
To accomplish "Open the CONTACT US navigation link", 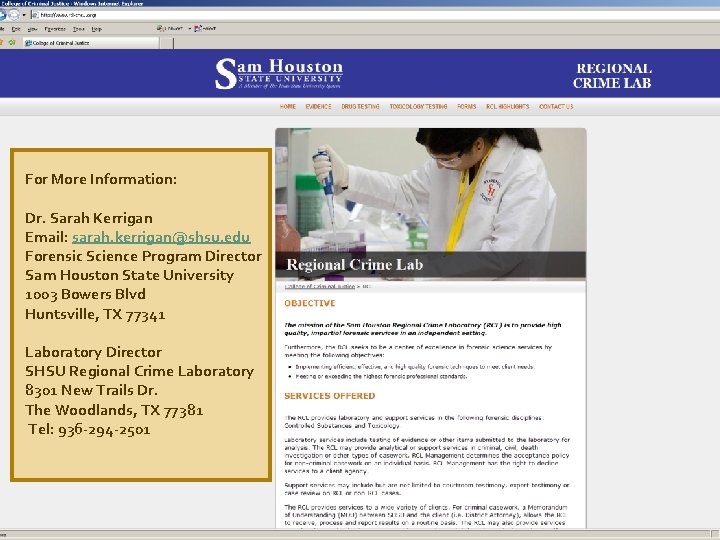I will (x=556, y=107).
